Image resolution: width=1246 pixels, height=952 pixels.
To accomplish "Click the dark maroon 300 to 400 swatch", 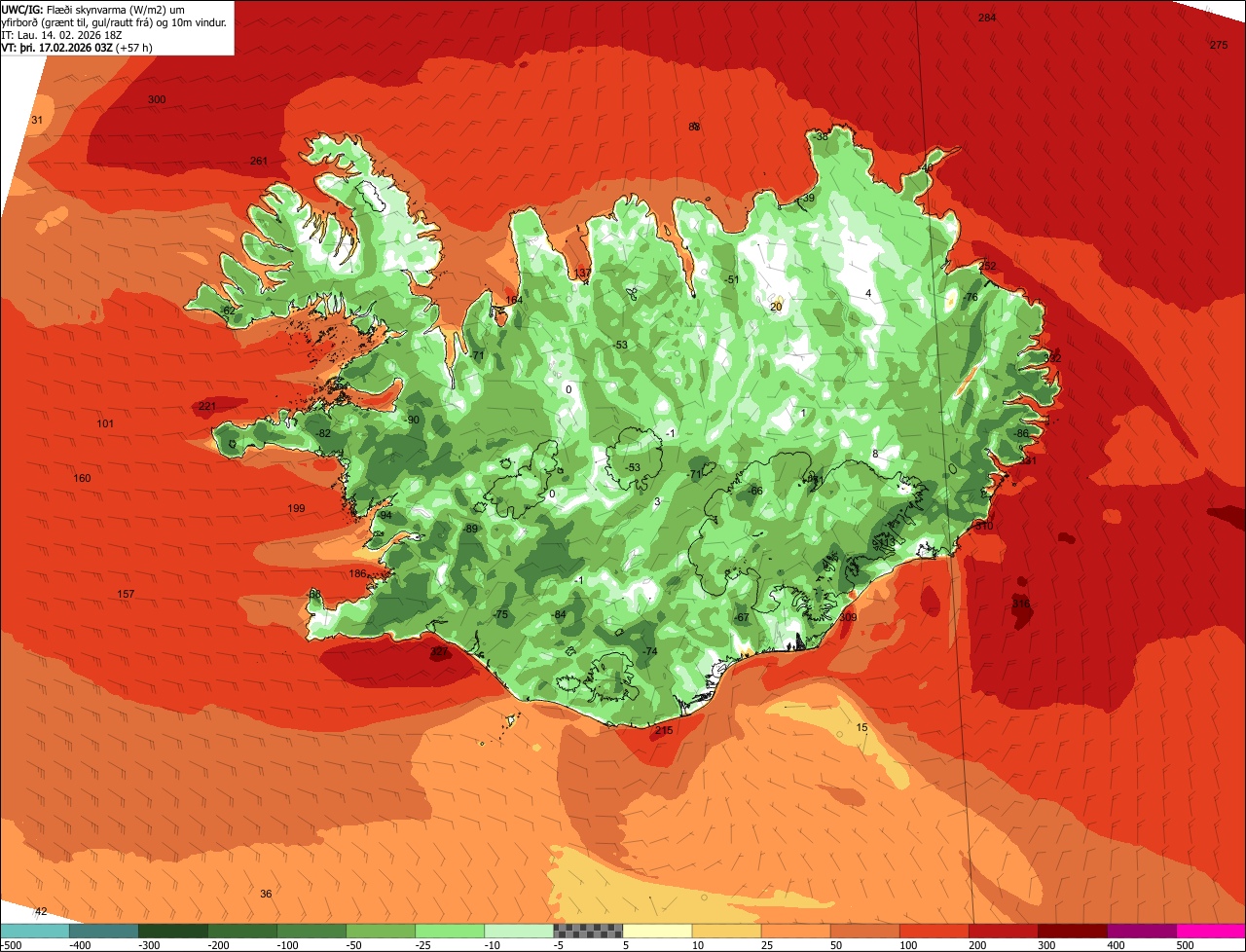I will point(1071,931).
